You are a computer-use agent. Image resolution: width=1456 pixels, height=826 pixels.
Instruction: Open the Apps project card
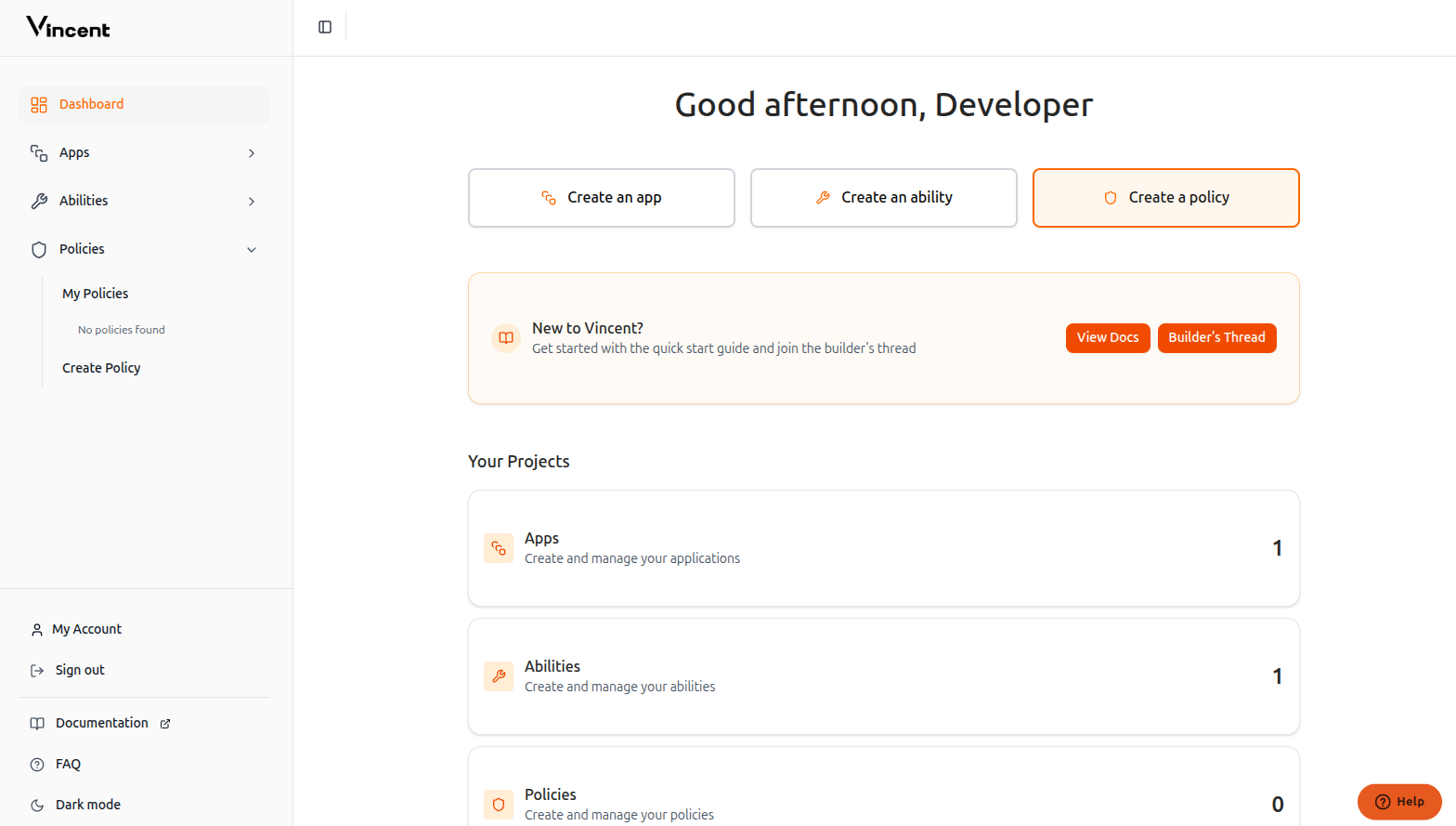click(x=884, y=548)
